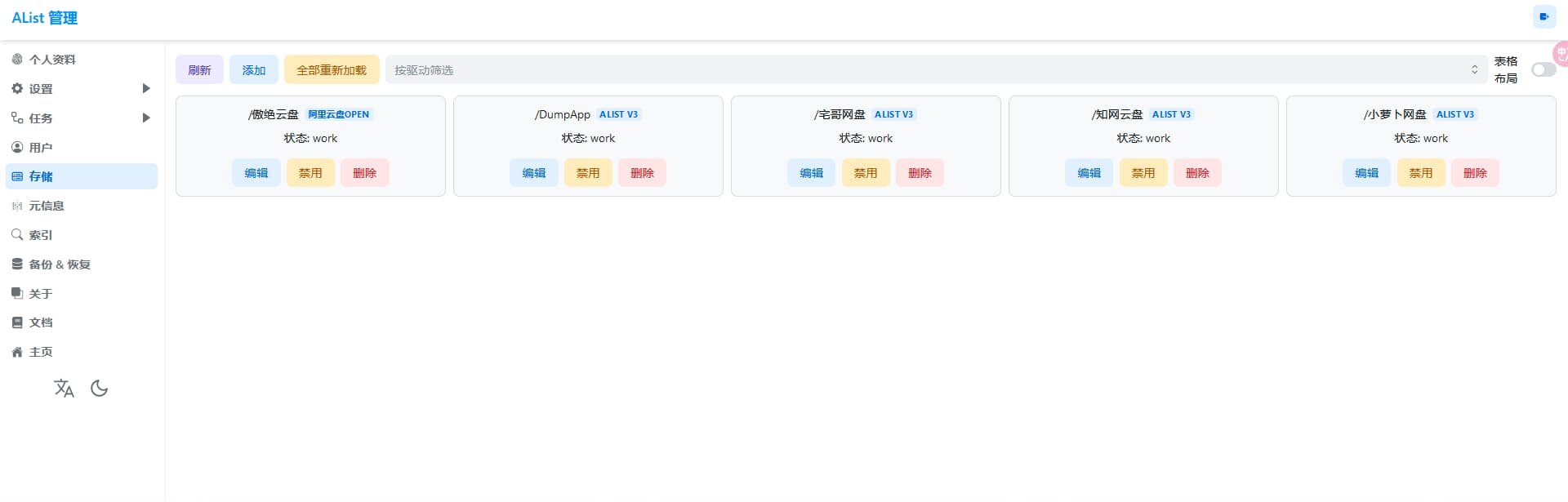This screenshot has width=1568, height=502.
Task: Select 存储 in the sidebar
Action: (x=82, y=176)
